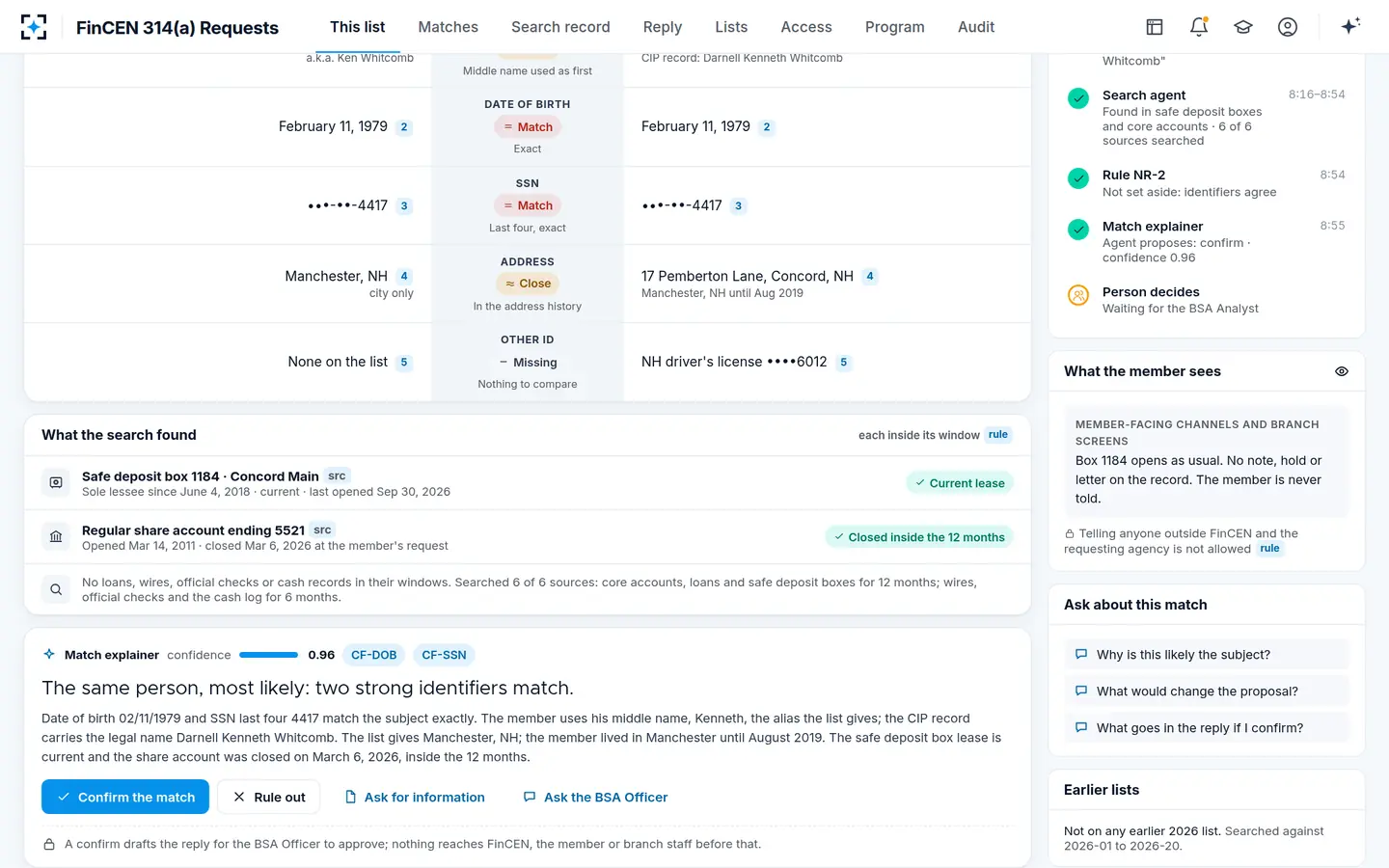The height and width of the screenshot is (868, 1389).
Task: Confirm the match
Action: [125, 797]
